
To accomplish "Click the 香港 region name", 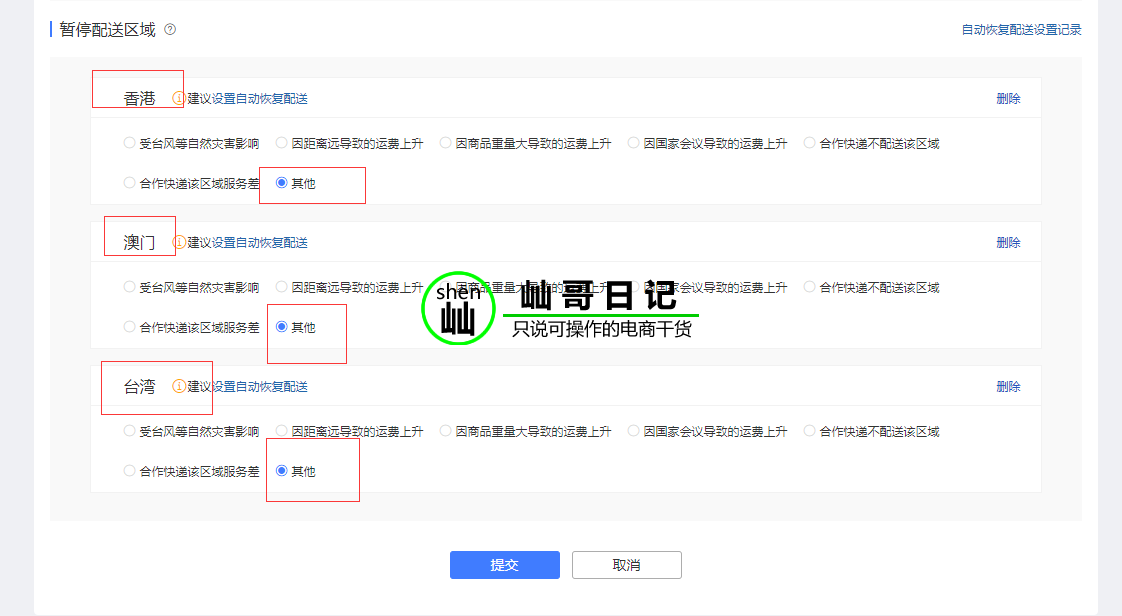I will (139, 99).
